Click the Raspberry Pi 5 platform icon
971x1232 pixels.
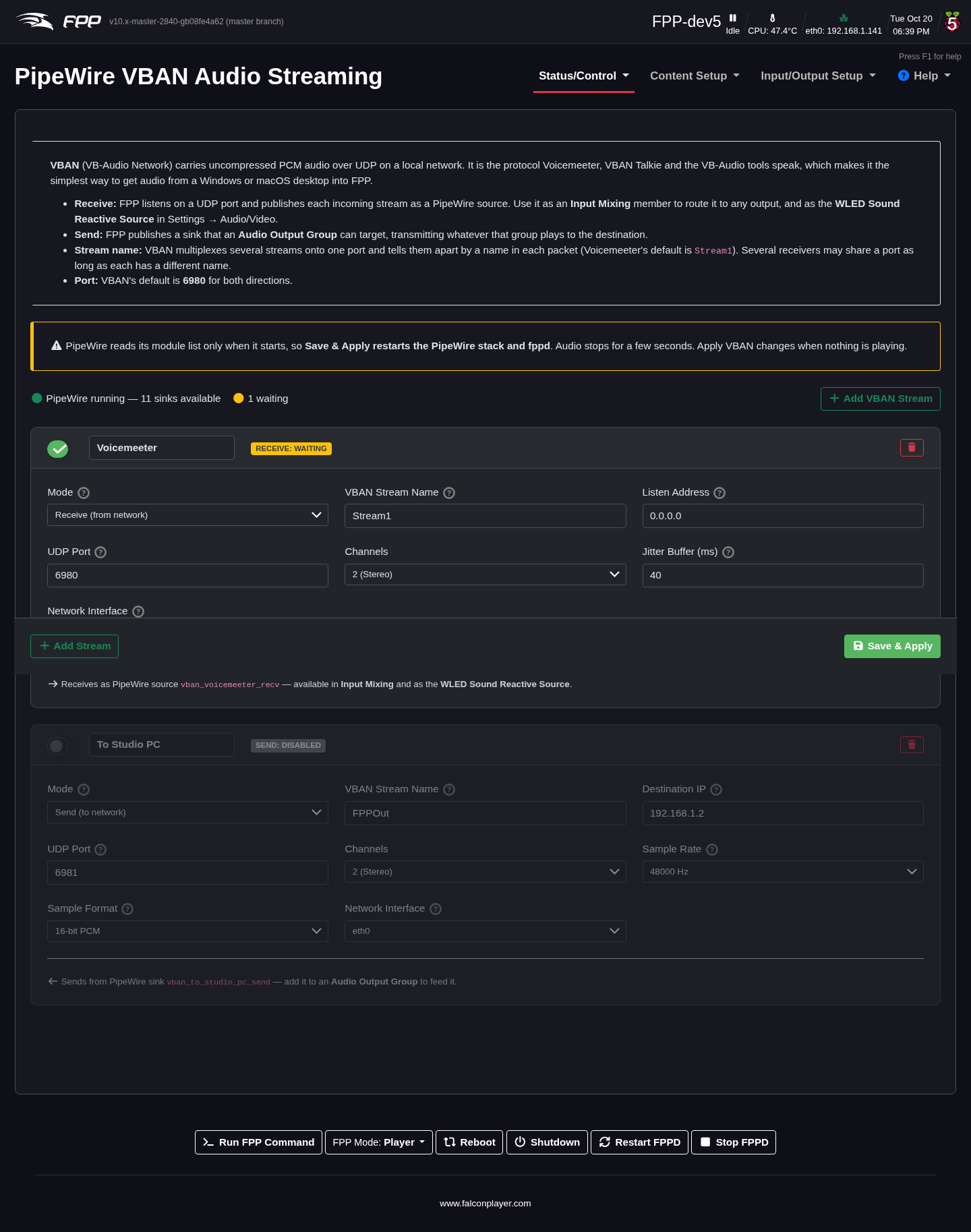tap(952, 22)
